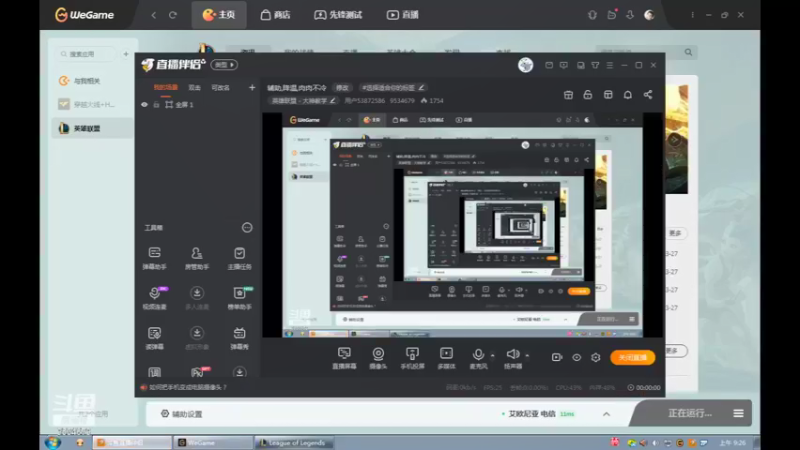Click WeGame refresh icon
Screen dimensions: 800x450
[173, 15]
